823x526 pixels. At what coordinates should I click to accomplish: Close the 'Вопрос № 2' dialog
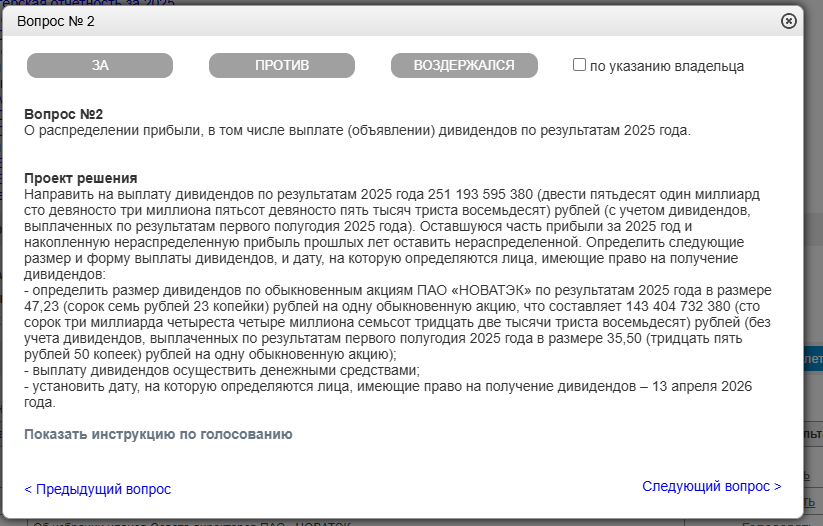pos(788,21)
